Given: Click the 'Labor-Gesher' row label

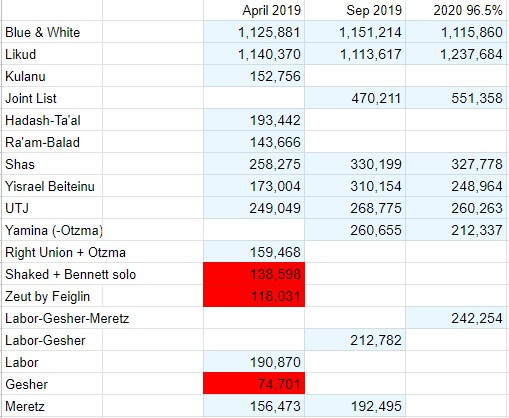Looking at the screenshot, I should coord(45,340).
